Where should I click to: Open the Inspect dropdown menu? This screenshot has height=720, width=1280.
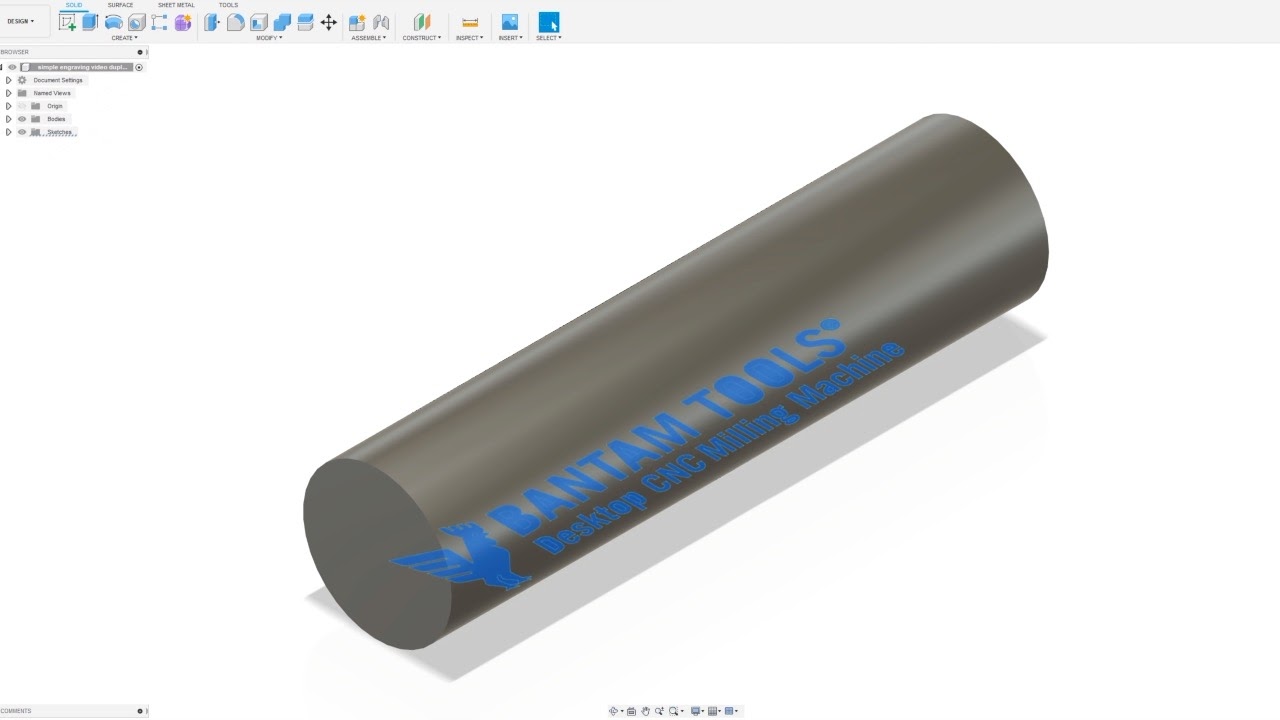pos(470,38)
